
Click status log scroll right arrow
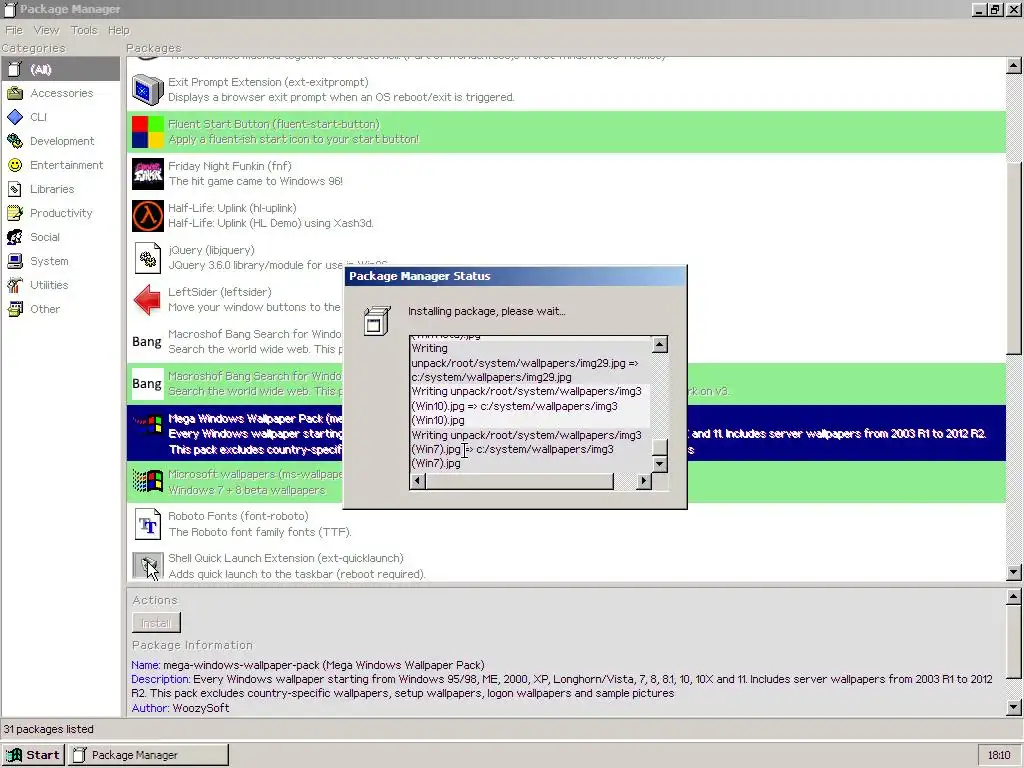[644, 481]
